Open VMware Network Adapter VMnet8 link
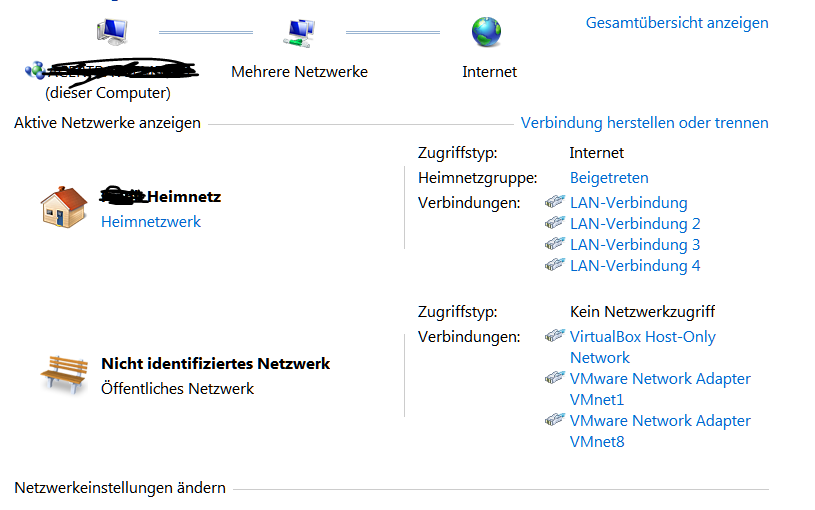The image size is (815, 510). pos(660,431)
